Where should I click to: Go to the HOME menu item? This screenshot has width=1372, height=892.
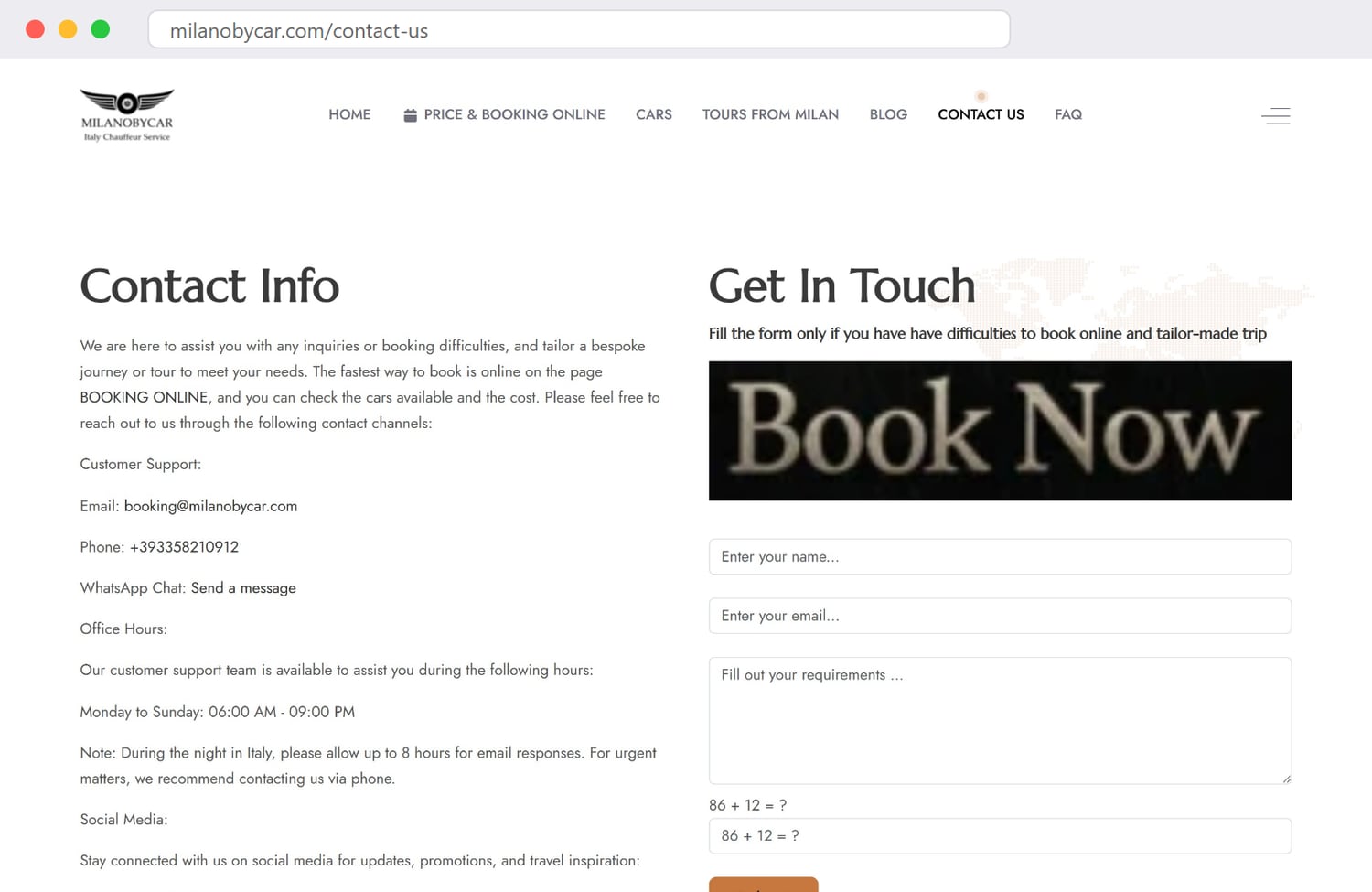[349, 114]
